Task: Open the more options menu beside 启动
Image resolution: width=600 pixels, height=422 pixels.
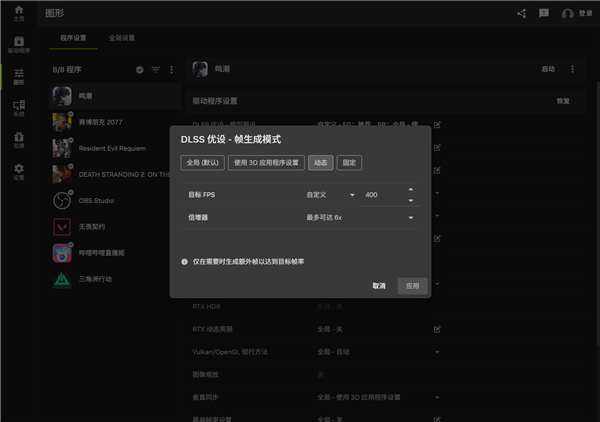Action: [x=573, y=70]
